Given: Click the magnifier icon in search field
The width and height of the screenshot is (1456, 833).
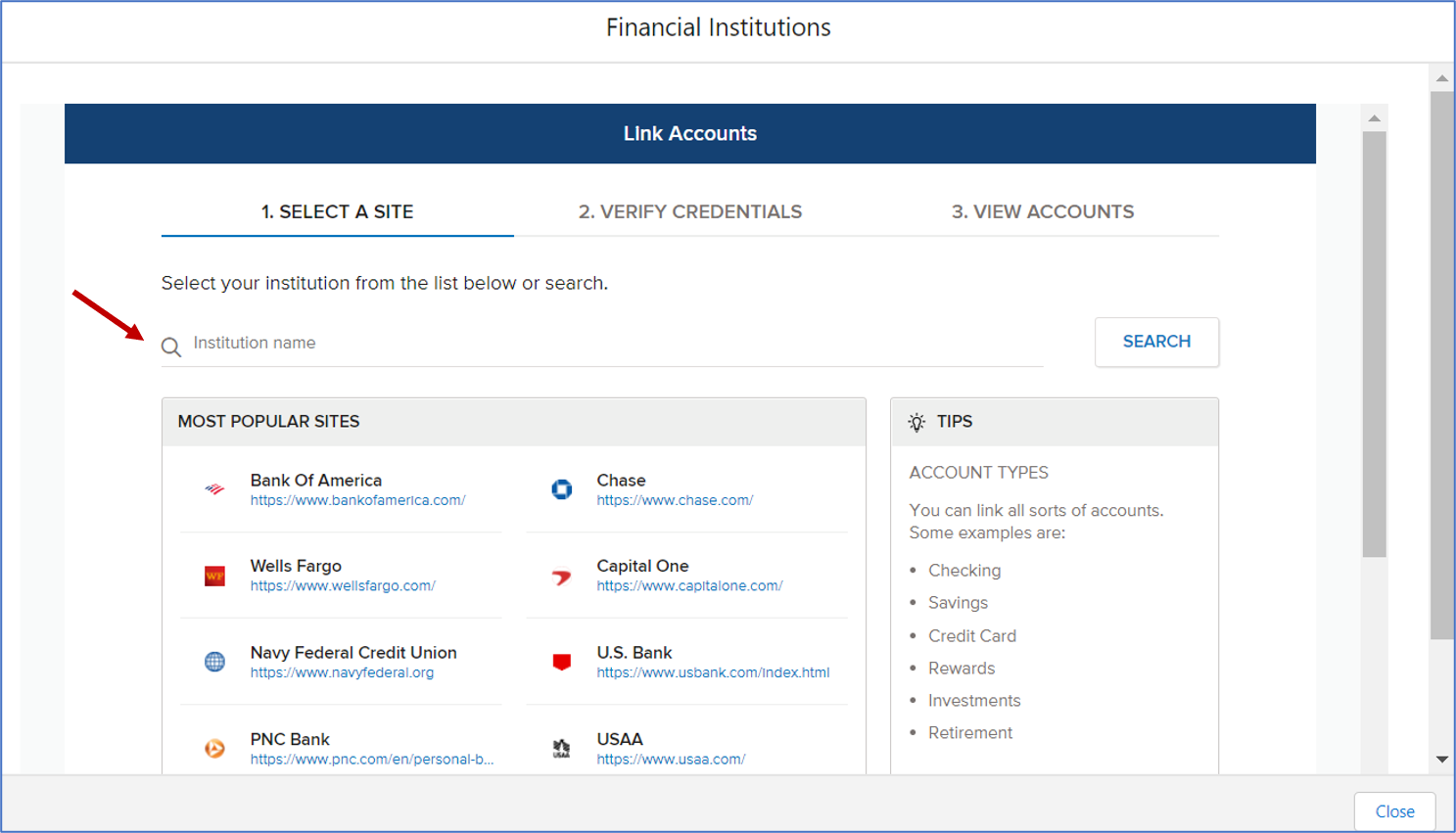Looking at the screenshot, I should [x=171, y=347].
